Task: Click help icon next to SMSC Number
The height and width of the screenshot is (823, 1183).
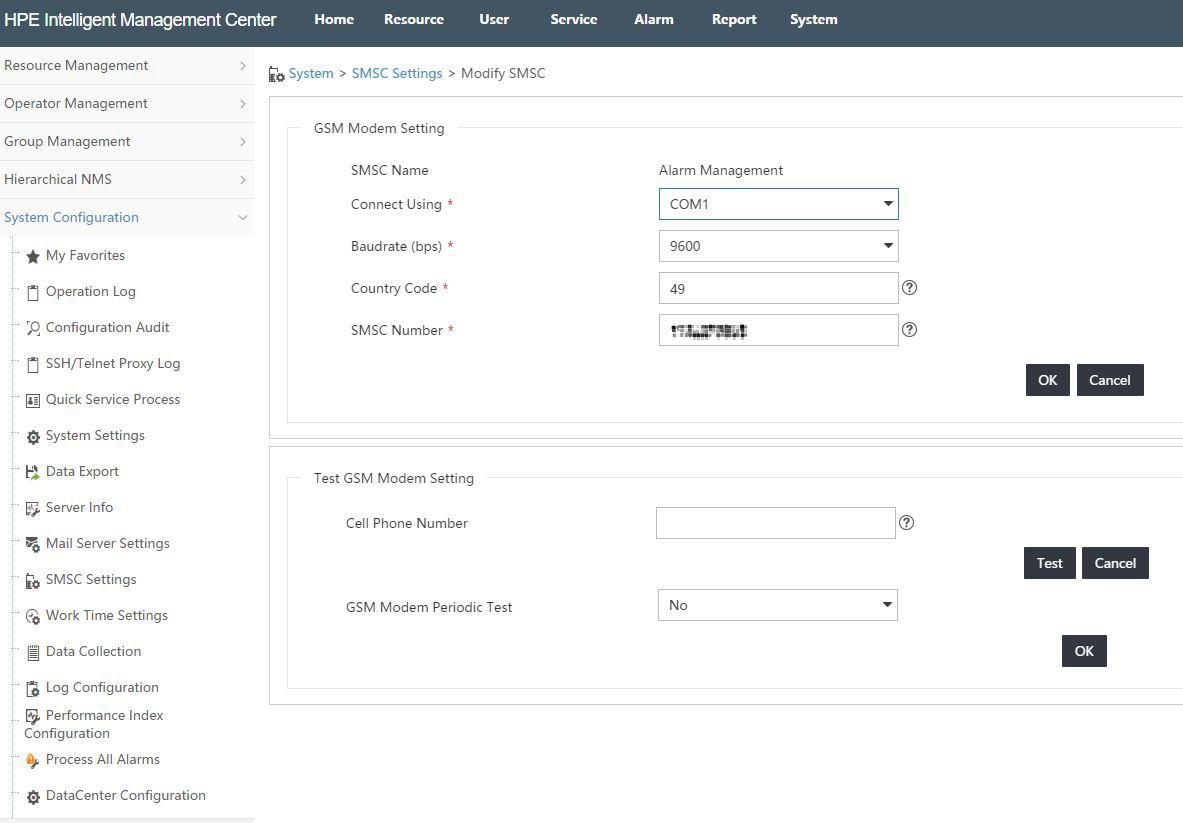Action: pos(909,330)
